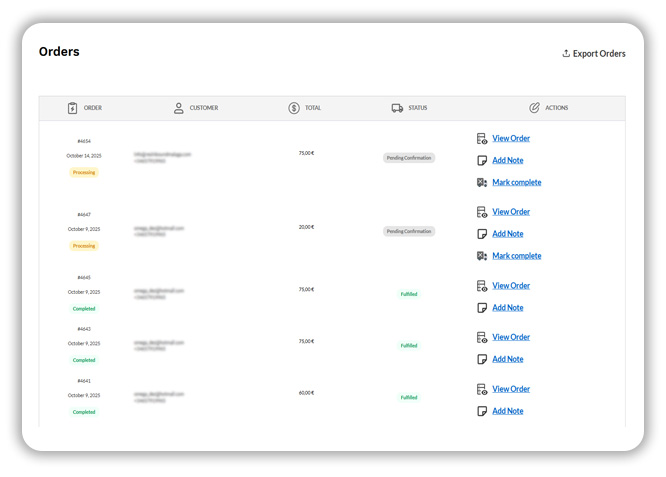Click the Status column truck icon
Image resolution: width=666 pixels, height=477 pixels.
397,108
